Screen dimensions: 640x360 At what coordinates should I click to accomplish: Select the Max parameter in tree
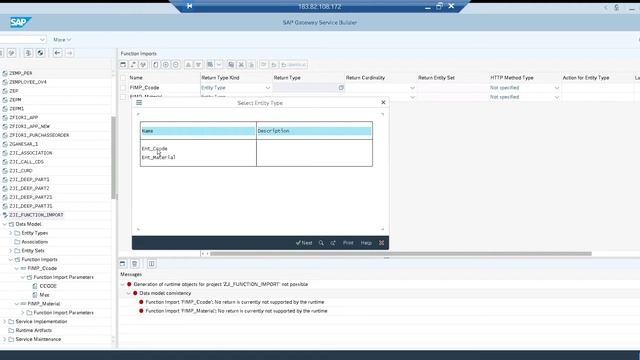point(44,295)
